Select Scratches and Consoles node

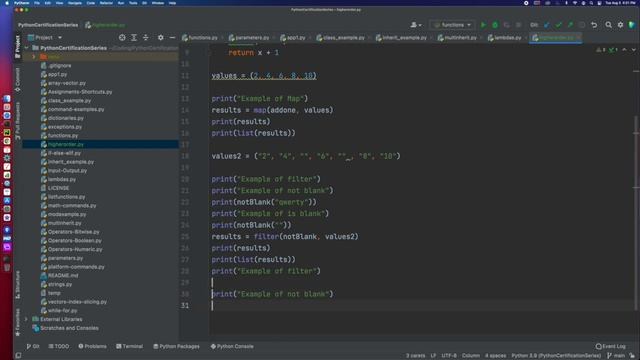tap(69, 328)
